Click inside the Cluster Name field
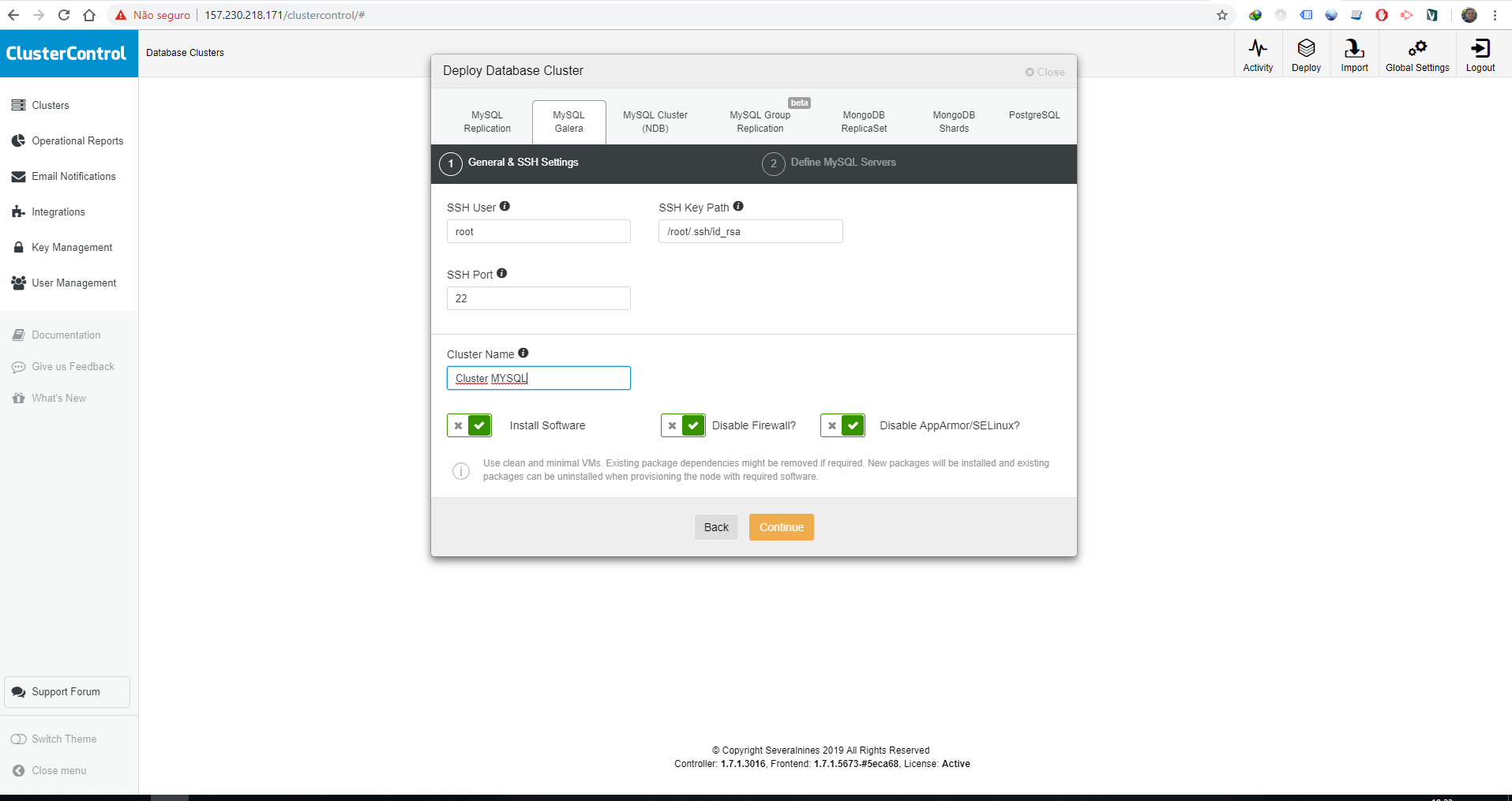The height and width of the screenshot is (801, 1512). 538,378
